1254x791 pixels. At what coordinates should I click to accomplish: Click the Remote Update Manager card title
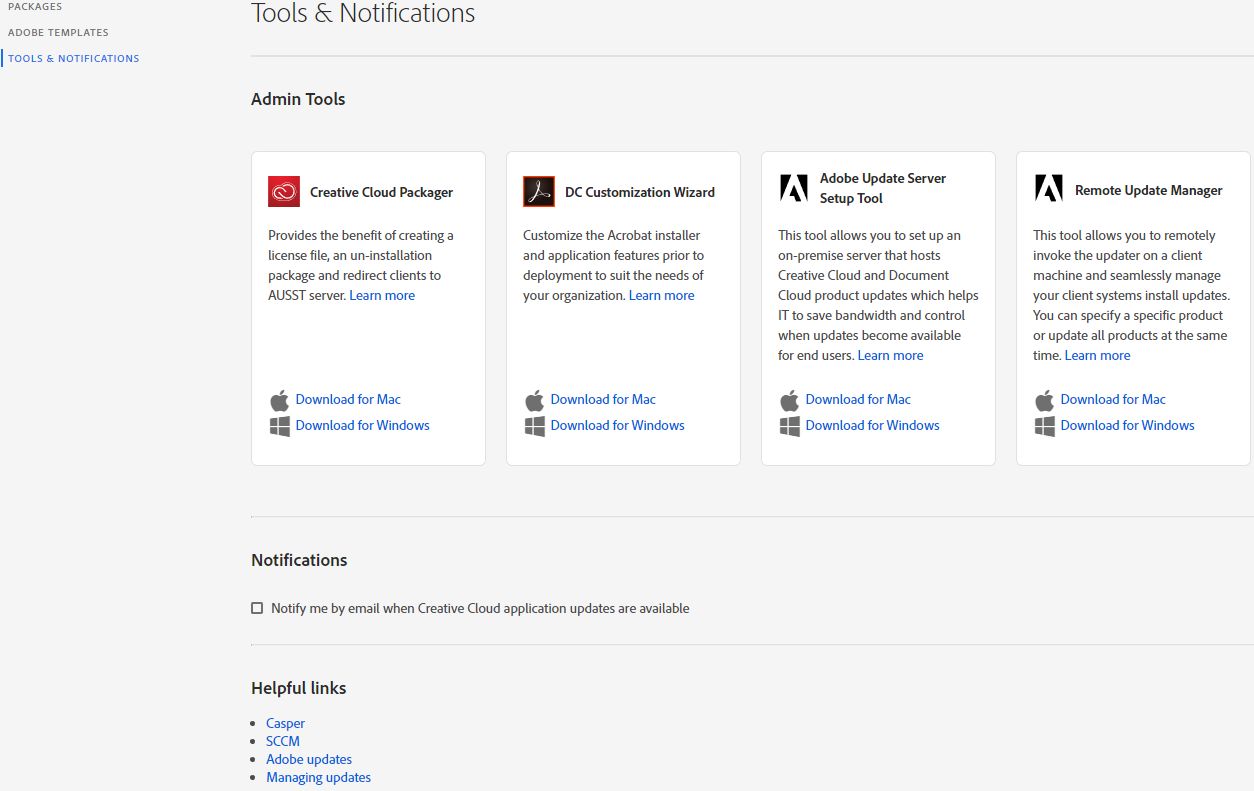click(x=1149, y=190)
